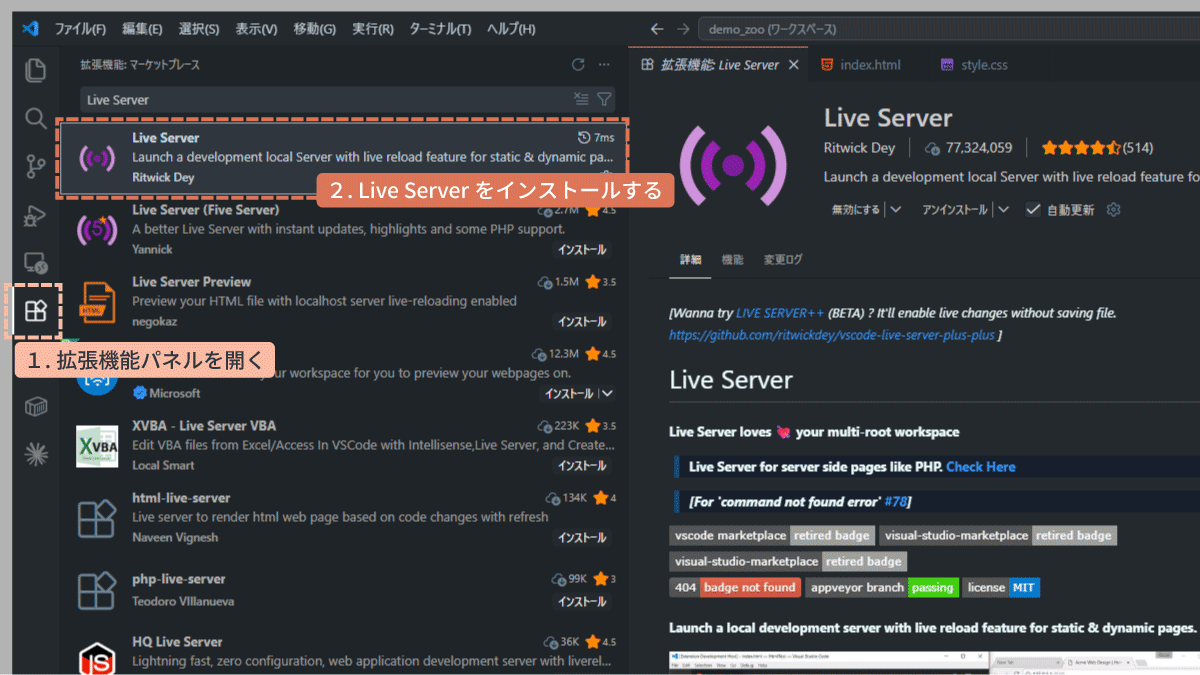The height and width of the screenshot is (675, 1200).
Task: Expand Microsoft extension's インストール dropdown arrow
Action: [x=607, y=393]
